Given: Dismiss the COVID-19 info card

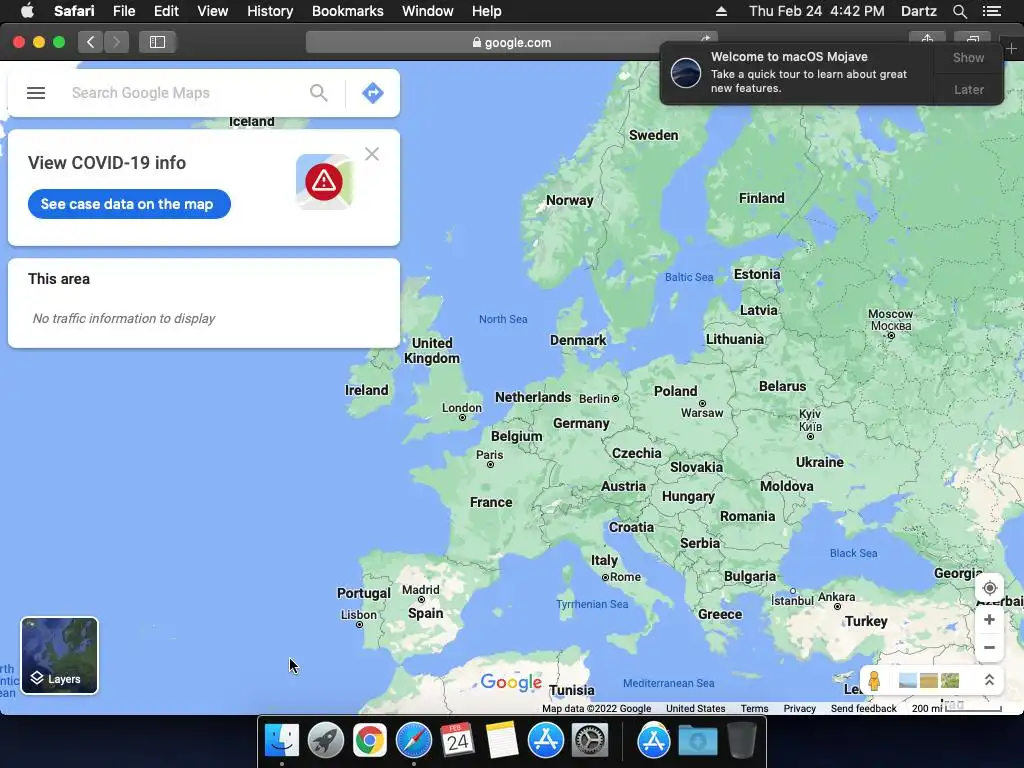Looking at the screenshot, I should [372, 154].
